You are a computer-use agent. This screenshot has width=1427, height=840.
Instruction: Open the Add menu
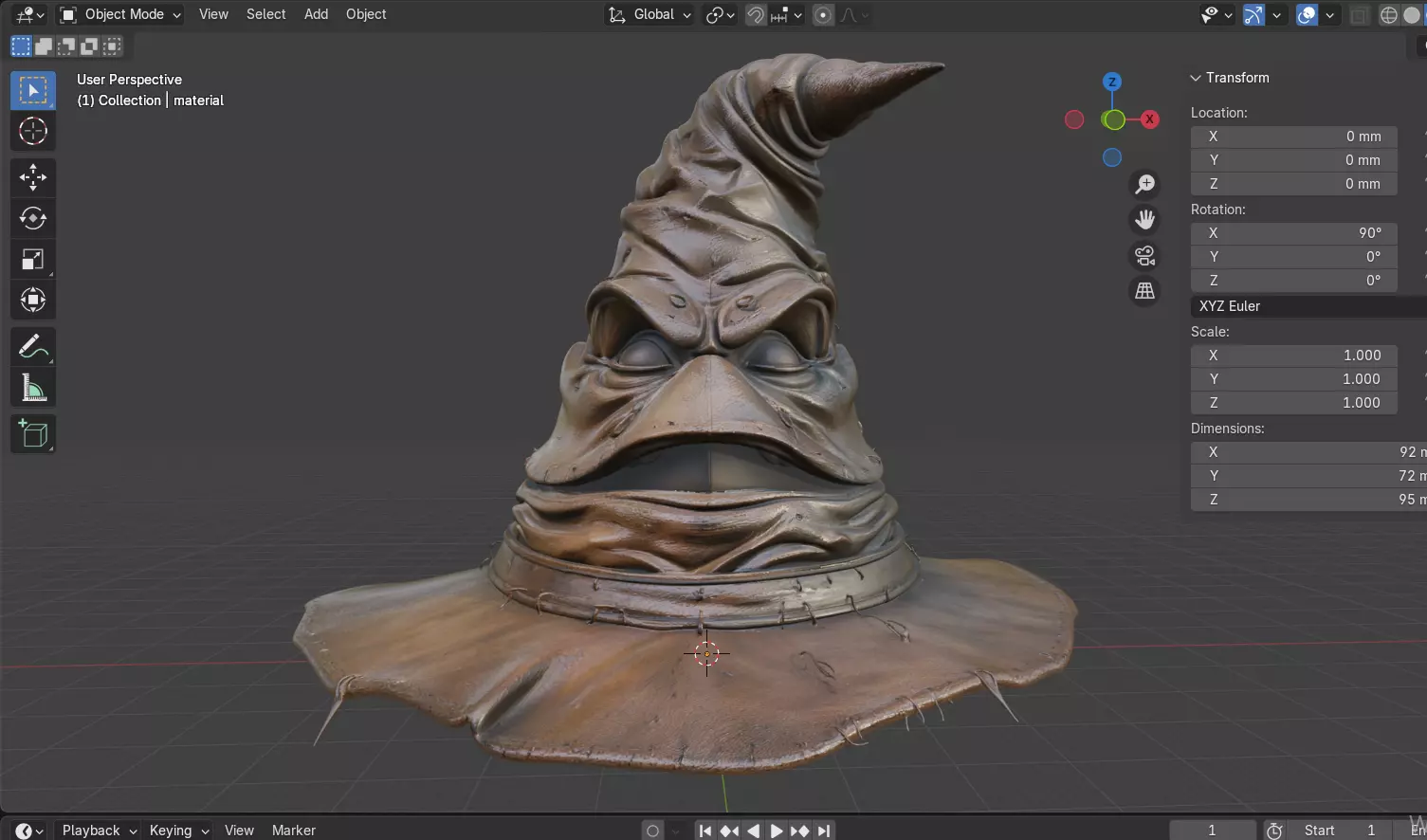pyautogui.click(x=316, y=14)
